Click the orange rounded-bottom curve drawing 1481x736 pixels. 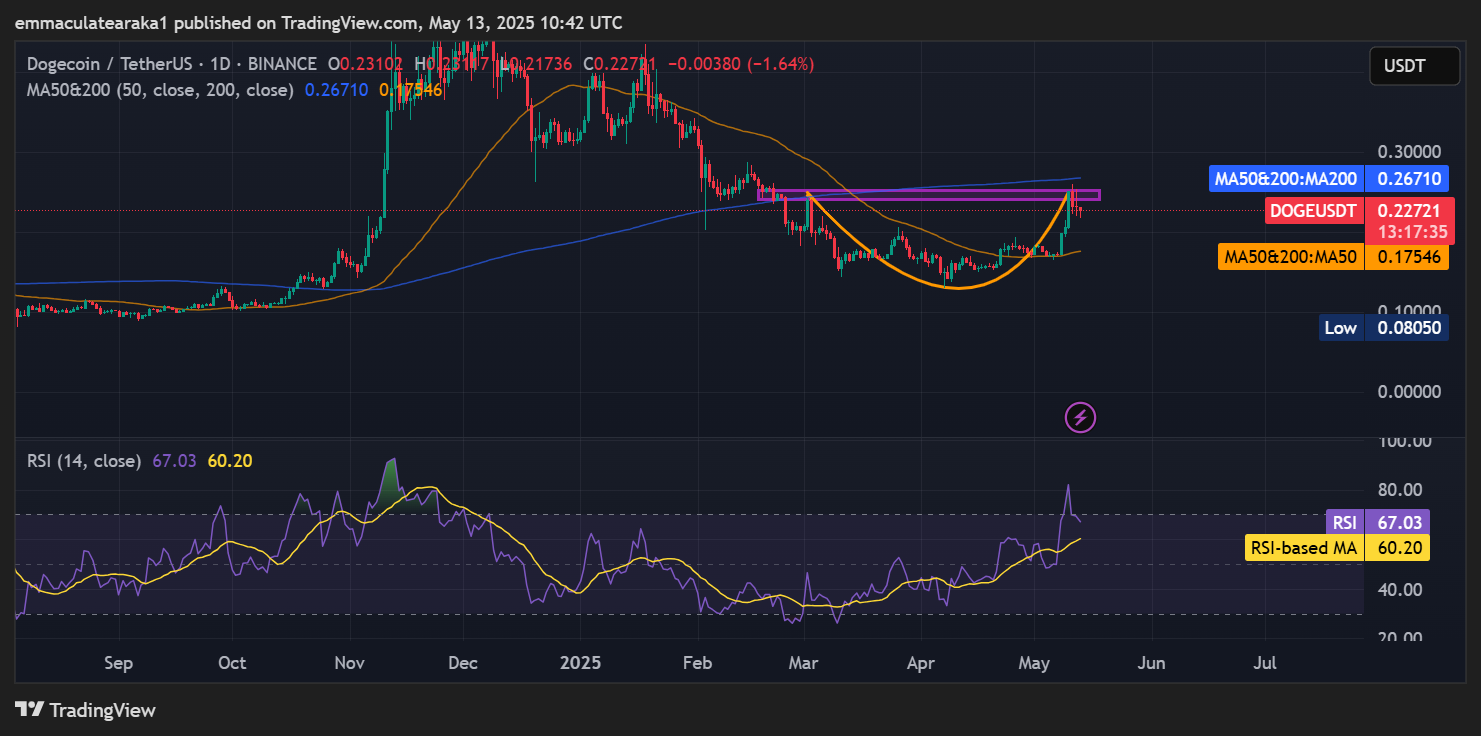(x=958, y=288)
